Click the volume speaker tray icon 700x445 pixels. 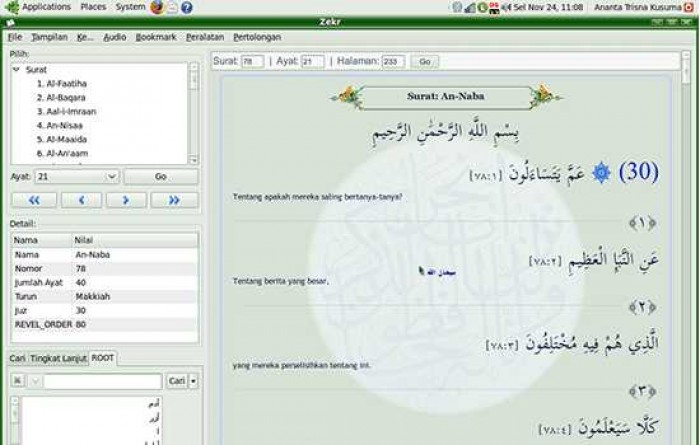[506, 7]
